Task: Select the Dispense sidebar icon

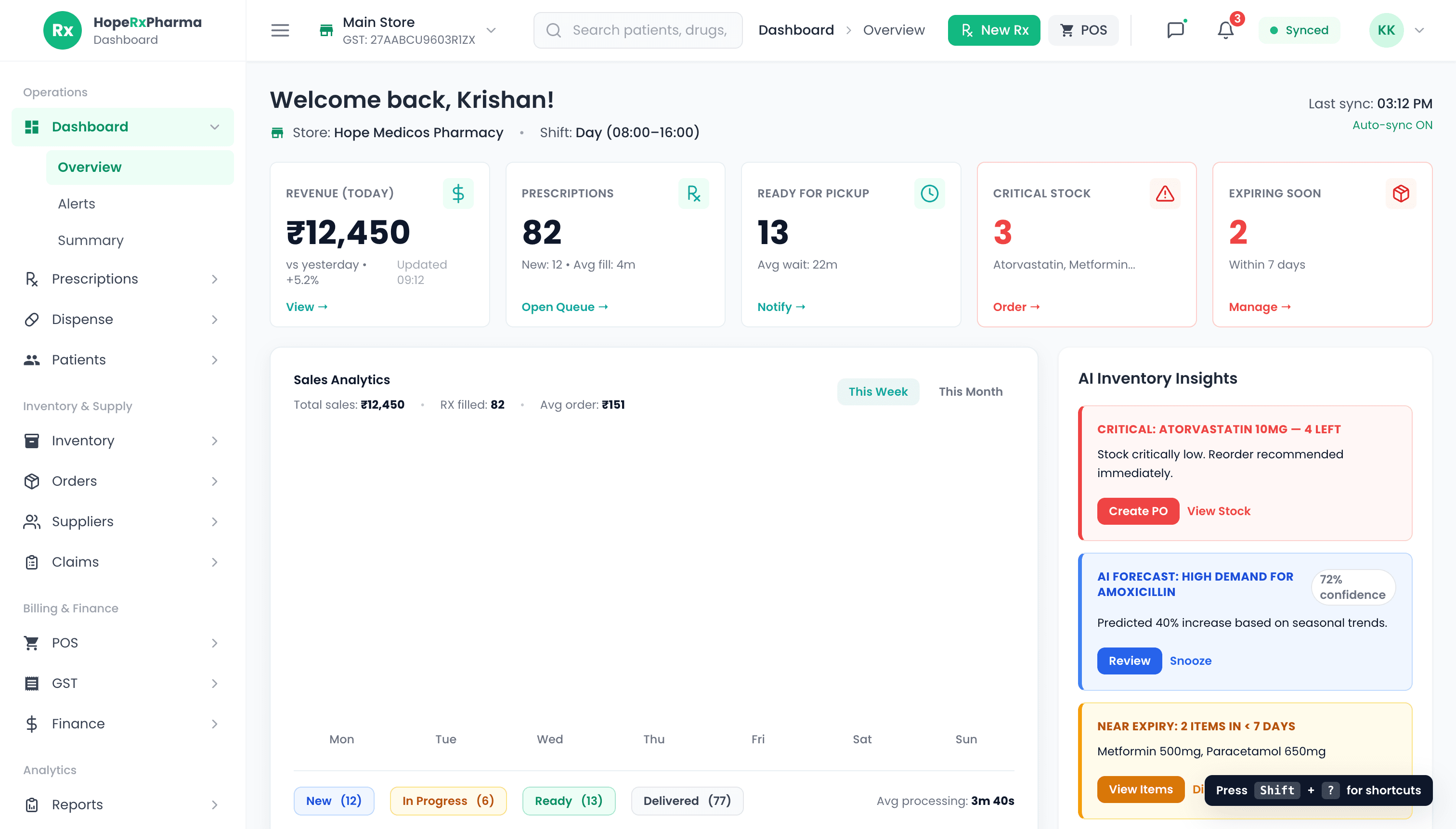Action: 31,319
